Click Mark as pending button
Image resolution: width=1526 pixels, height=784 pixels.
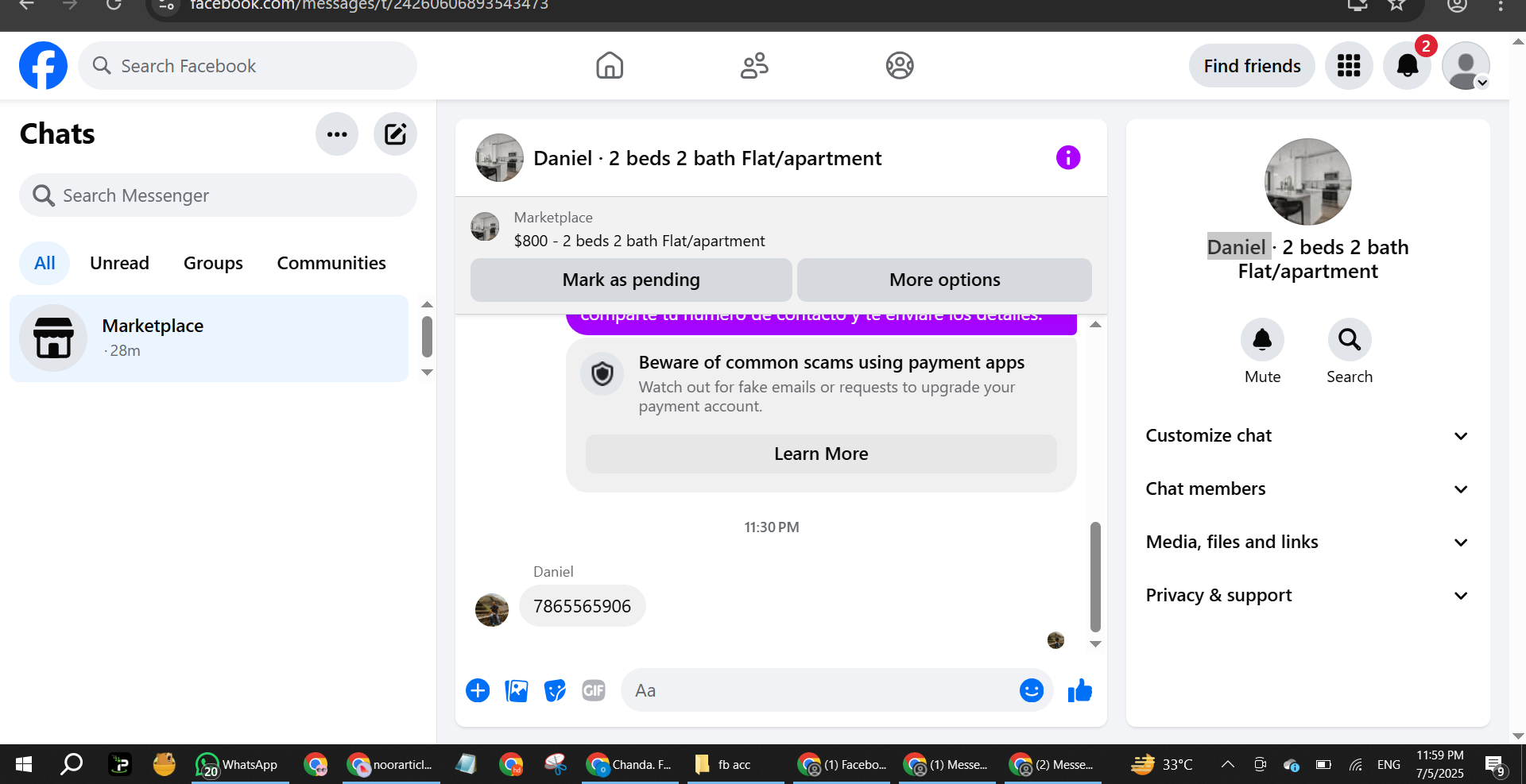(x=631, y=280)
